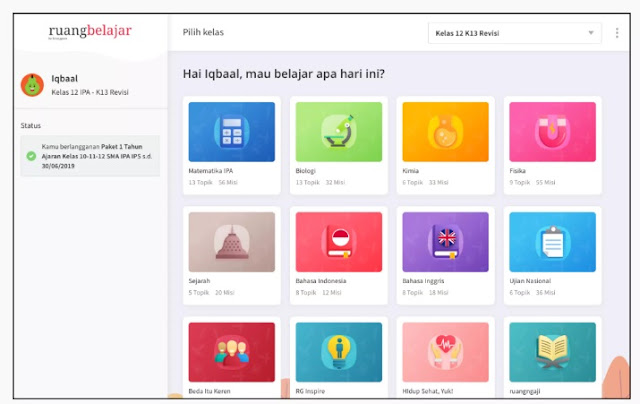Click the Hidup Sehat, Yuk! title
This screenshot has height=404, width=640.
(428, 391)
